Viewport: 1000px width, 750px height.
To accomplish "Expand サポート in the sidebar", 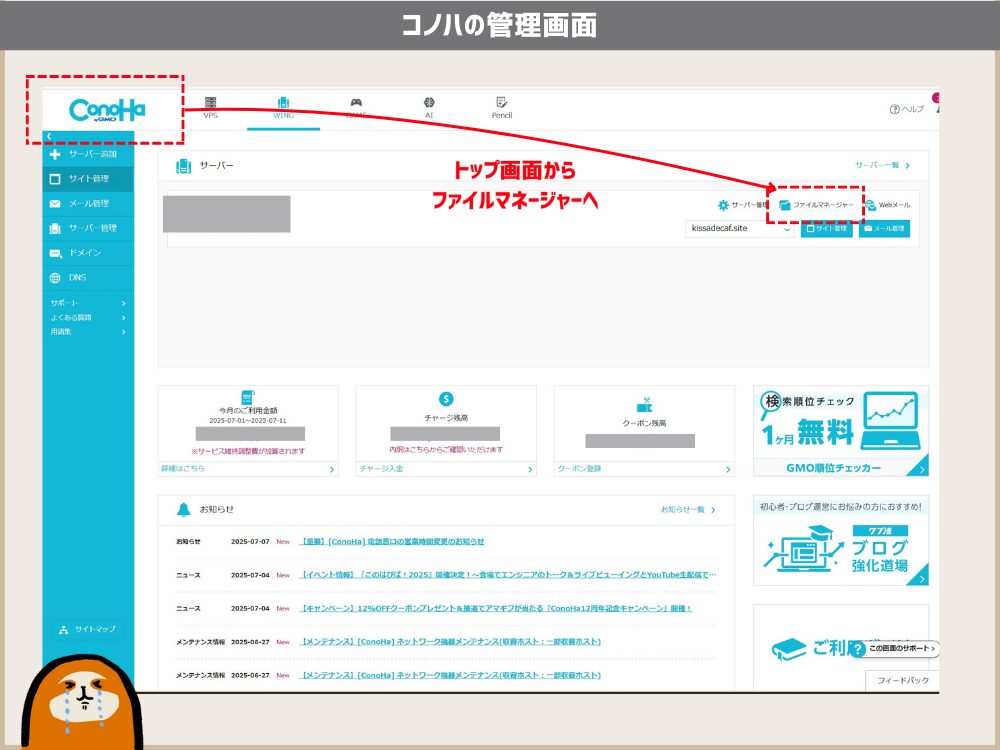I will (x=88, y=303).
